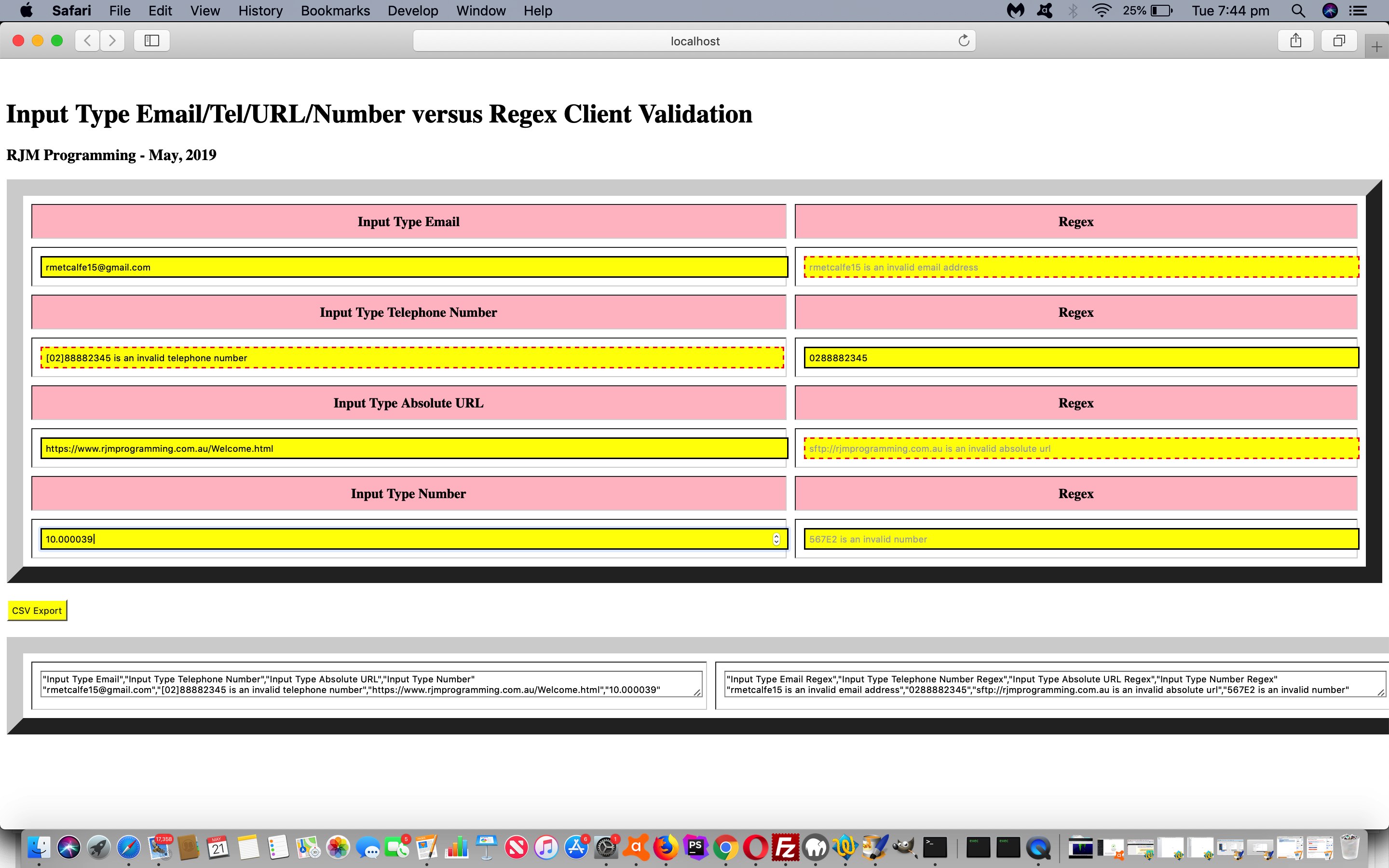Go forward with the forward arrow
This screenshot has width=1389, height=868.
pos(112,40)
